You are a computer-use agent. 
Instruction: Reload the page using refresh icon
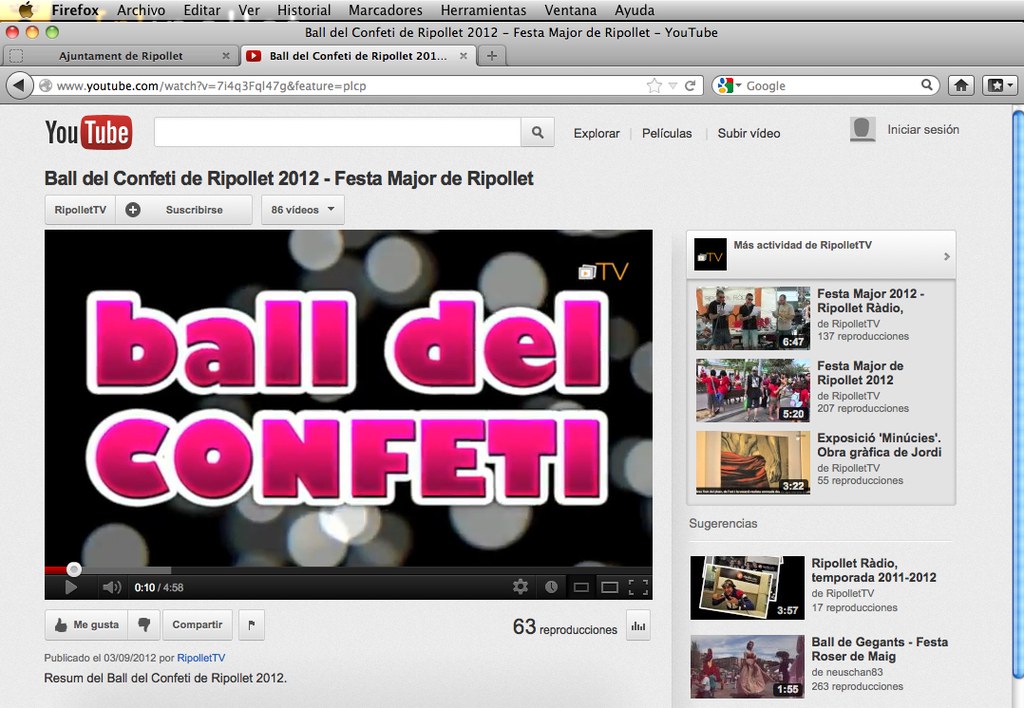[x=690, y=86]
